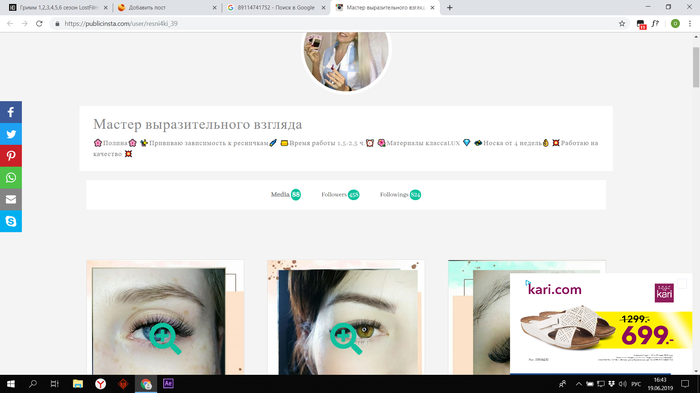Image resolution: width=700 pixels, height=393 pixels.
Task: Open the notification center
Action: (x=685, y=384)
